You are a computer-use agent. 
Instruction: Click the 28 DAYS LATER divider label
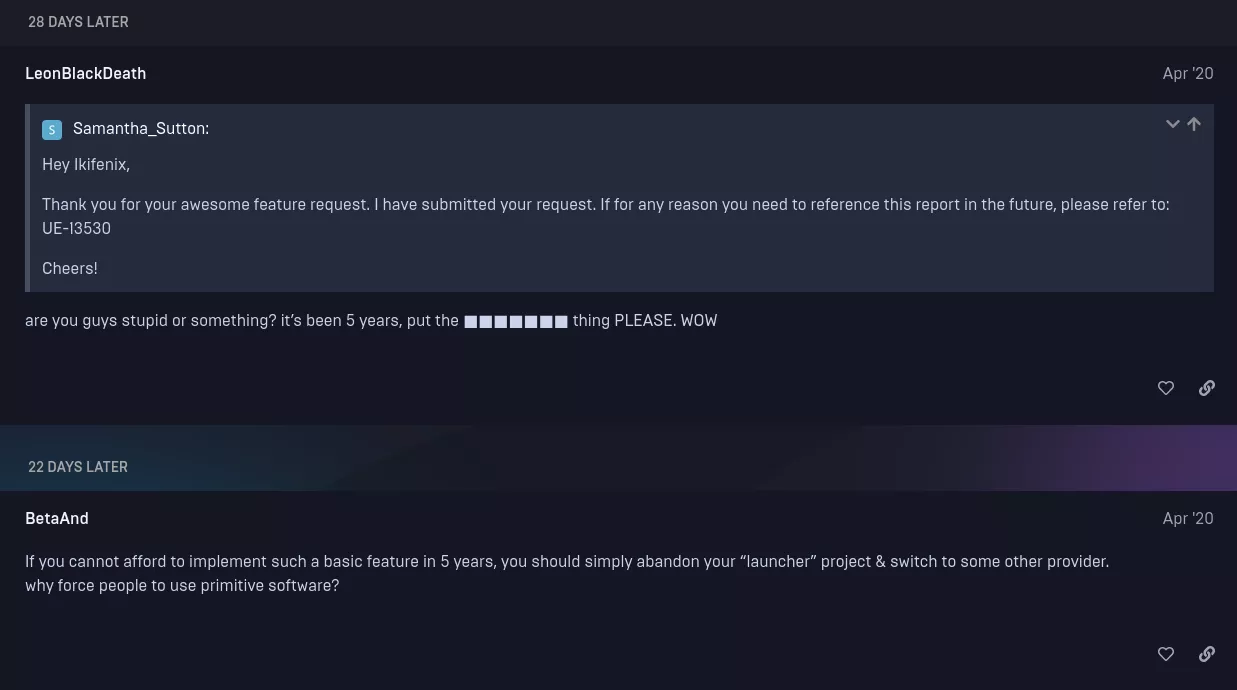(78, 22)
